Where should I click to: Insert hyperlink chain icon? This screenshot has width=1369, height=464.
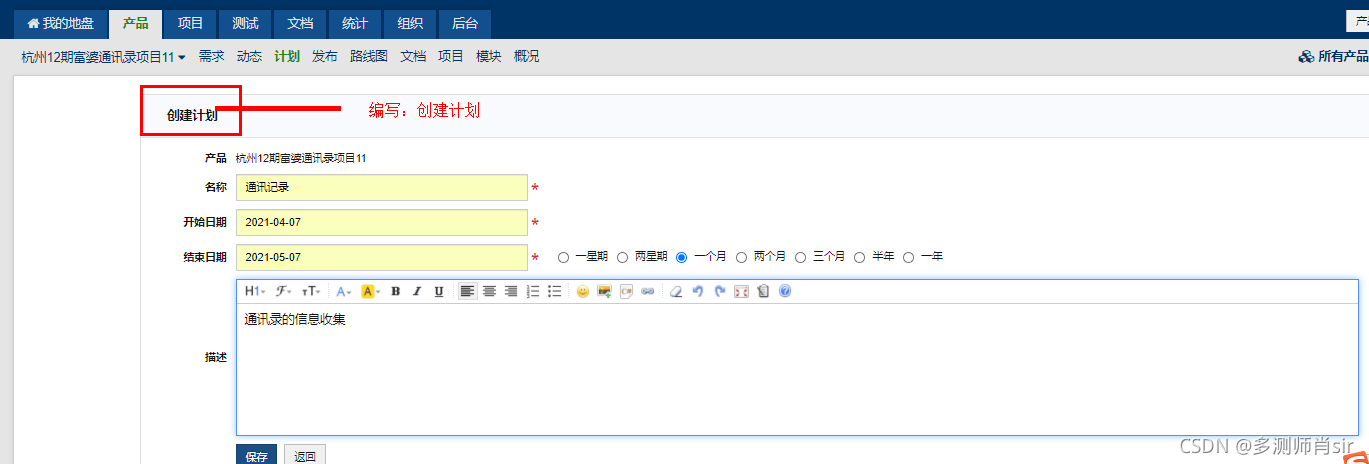pyautogui.click(x=648, y=291)
